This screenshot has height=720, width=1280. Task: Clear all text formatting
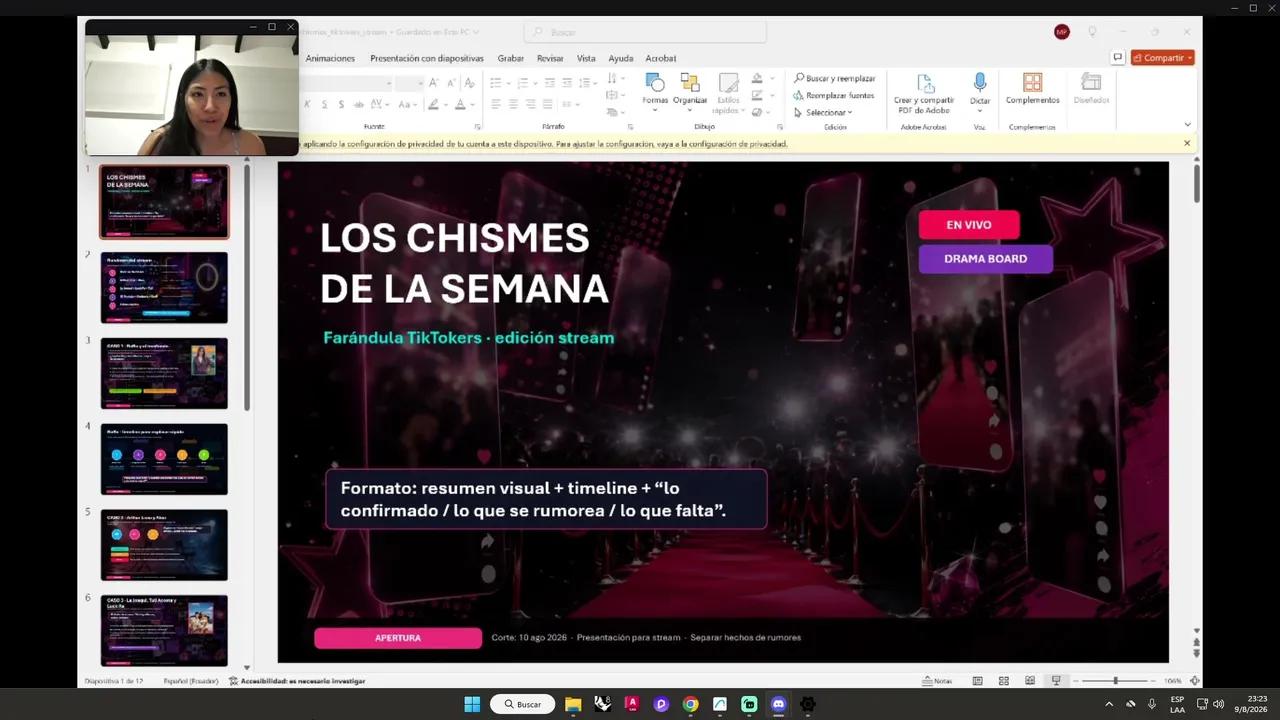point(470,83)
